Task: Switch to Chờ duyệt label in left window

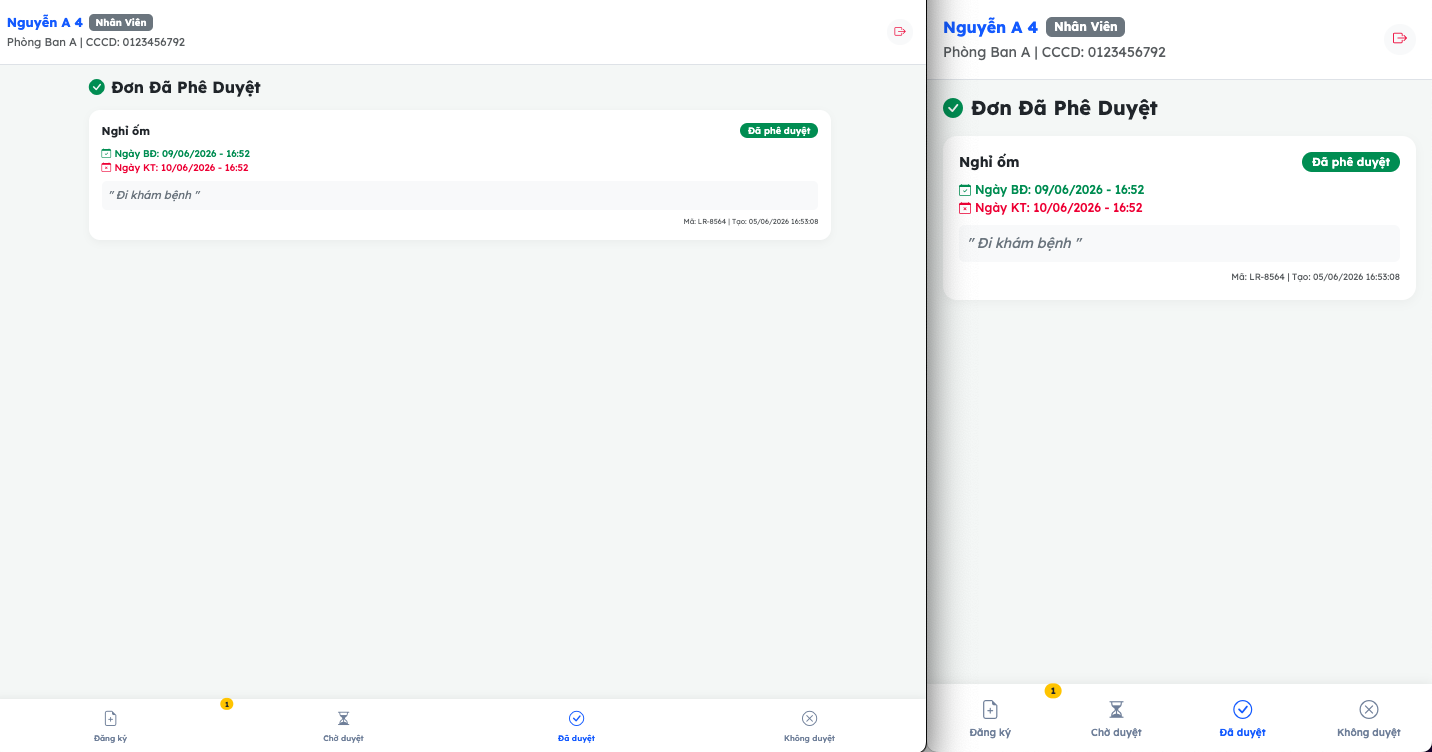Action: pos(343,738)
